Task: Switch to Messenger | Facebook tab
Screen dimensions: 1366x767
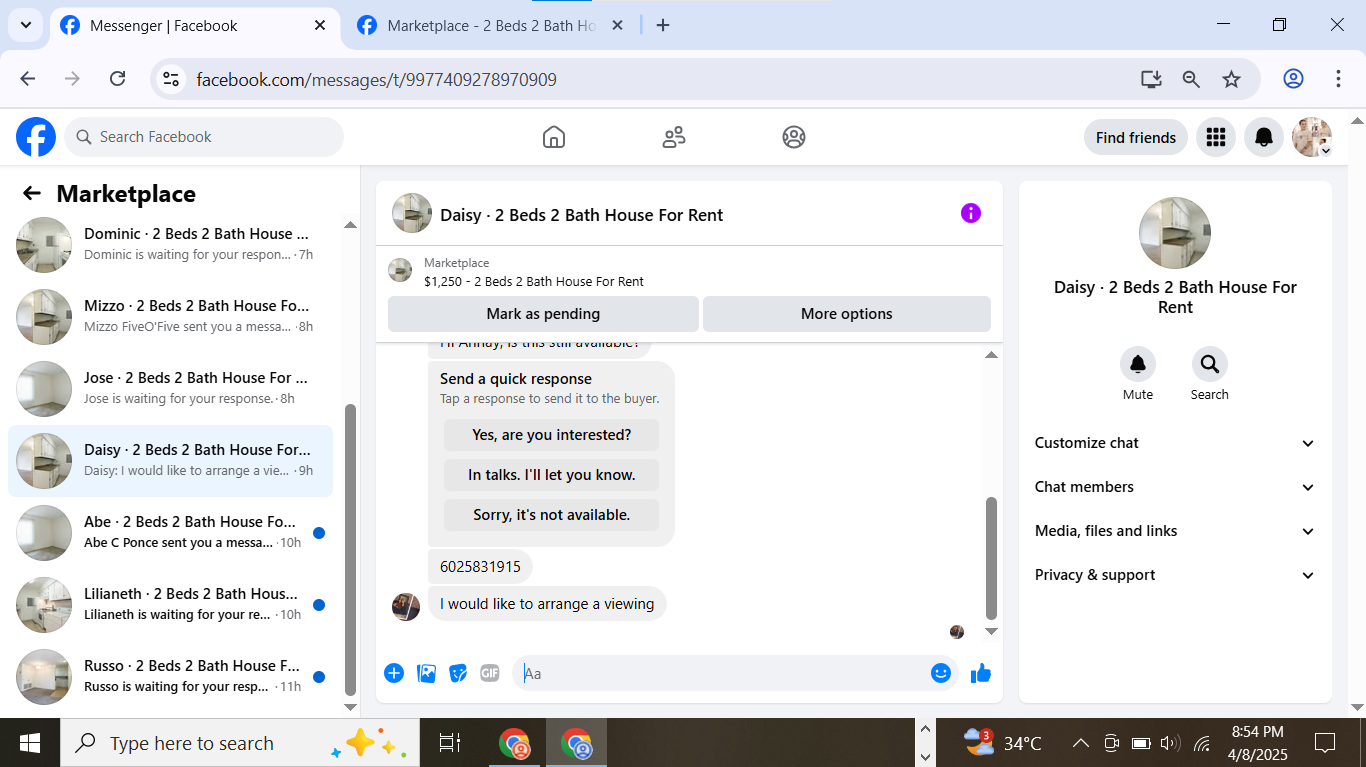Action: click(x=193, y=26)
